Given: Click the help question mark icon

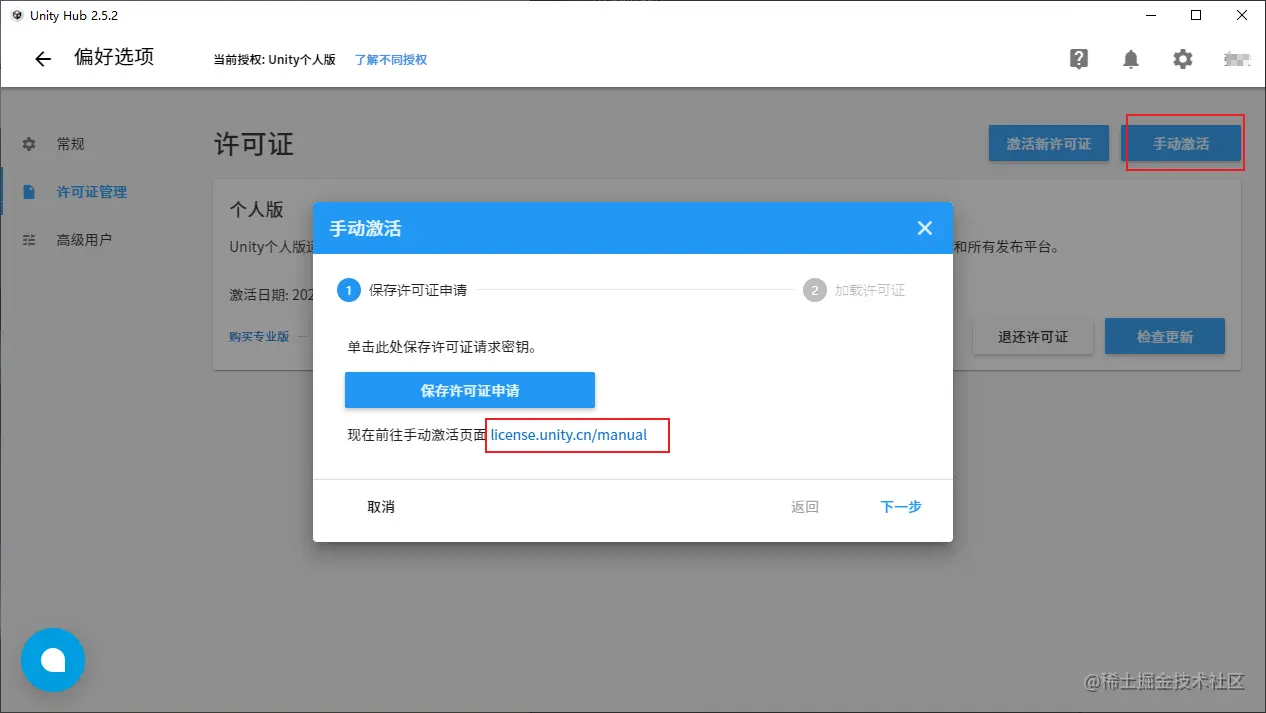Looking at the screenshot, I should (1078, 59).
